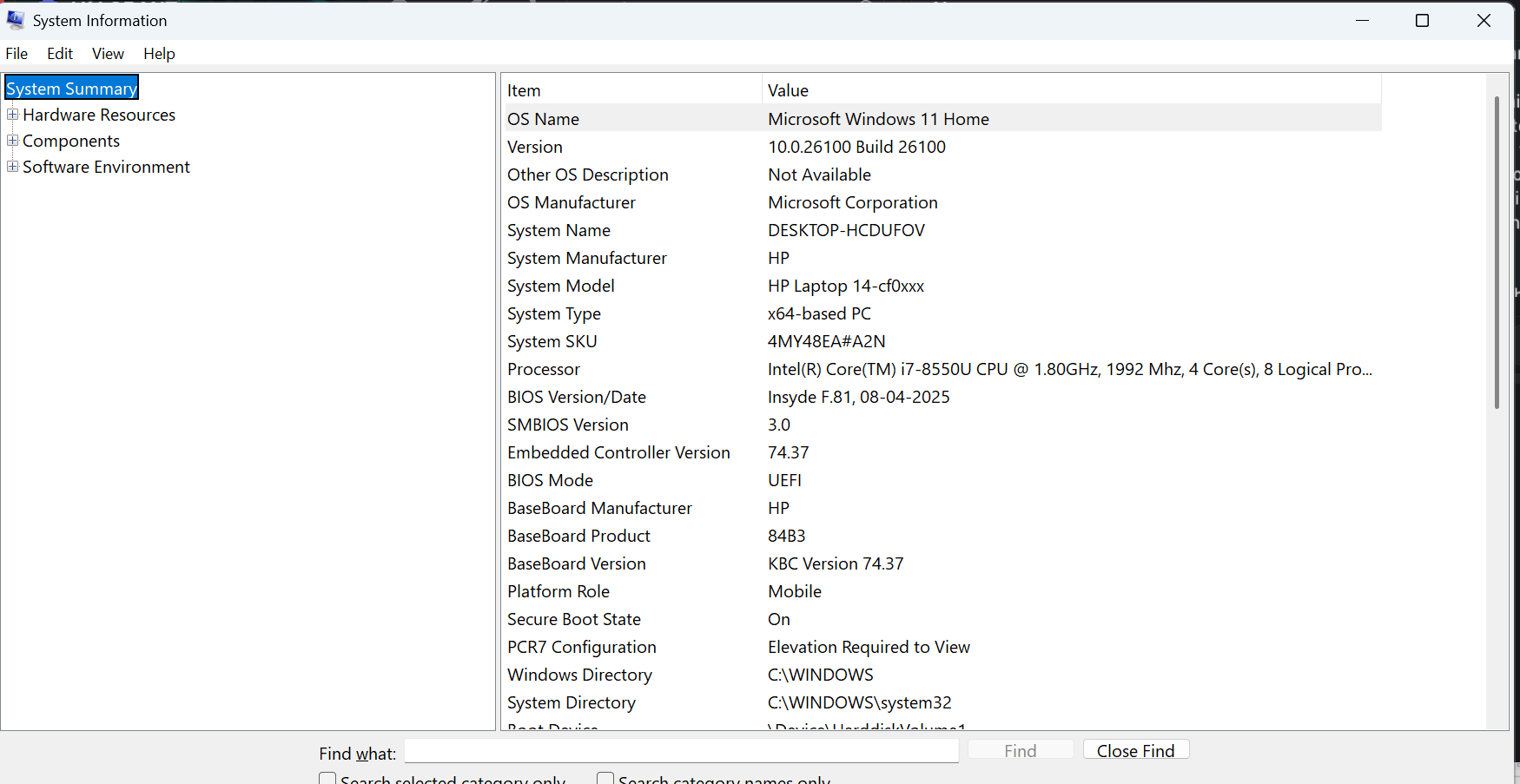Click the Value column header
Screen dimensions: 1520x784
pos(1072,90)
